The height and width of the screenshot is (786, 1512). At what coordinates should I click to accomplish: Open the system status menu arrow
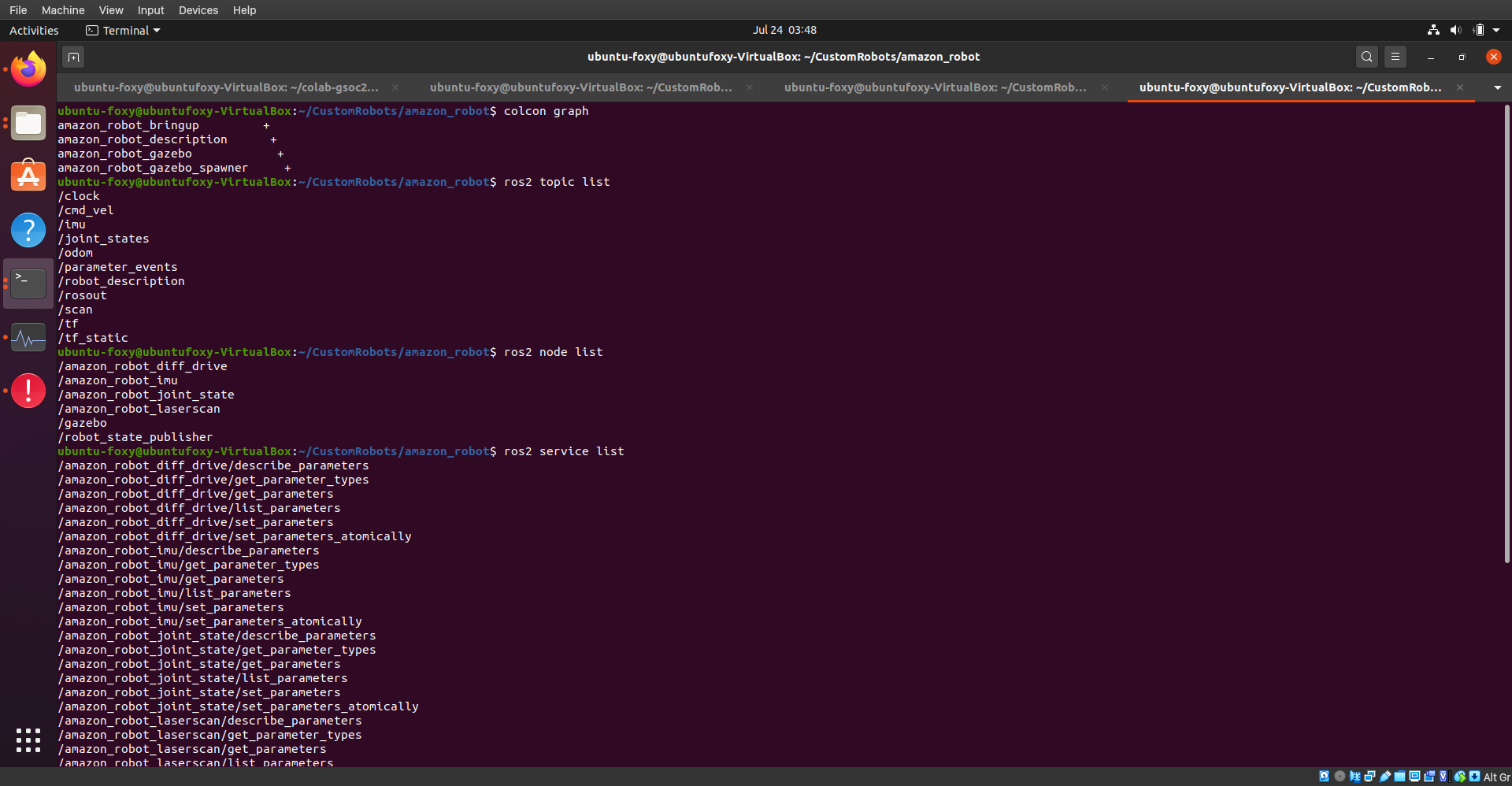pos(1496,31)
